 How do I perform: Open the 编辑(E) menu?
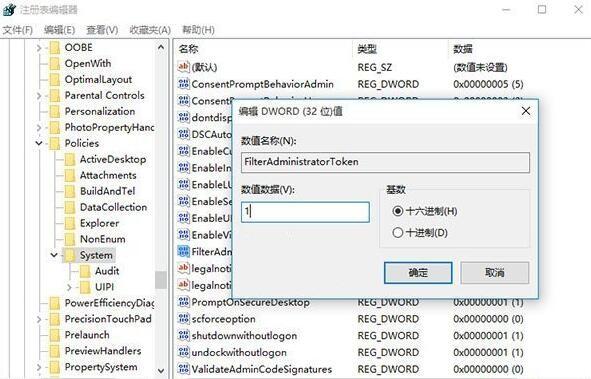pyautogui.click(x=60, y=29)
